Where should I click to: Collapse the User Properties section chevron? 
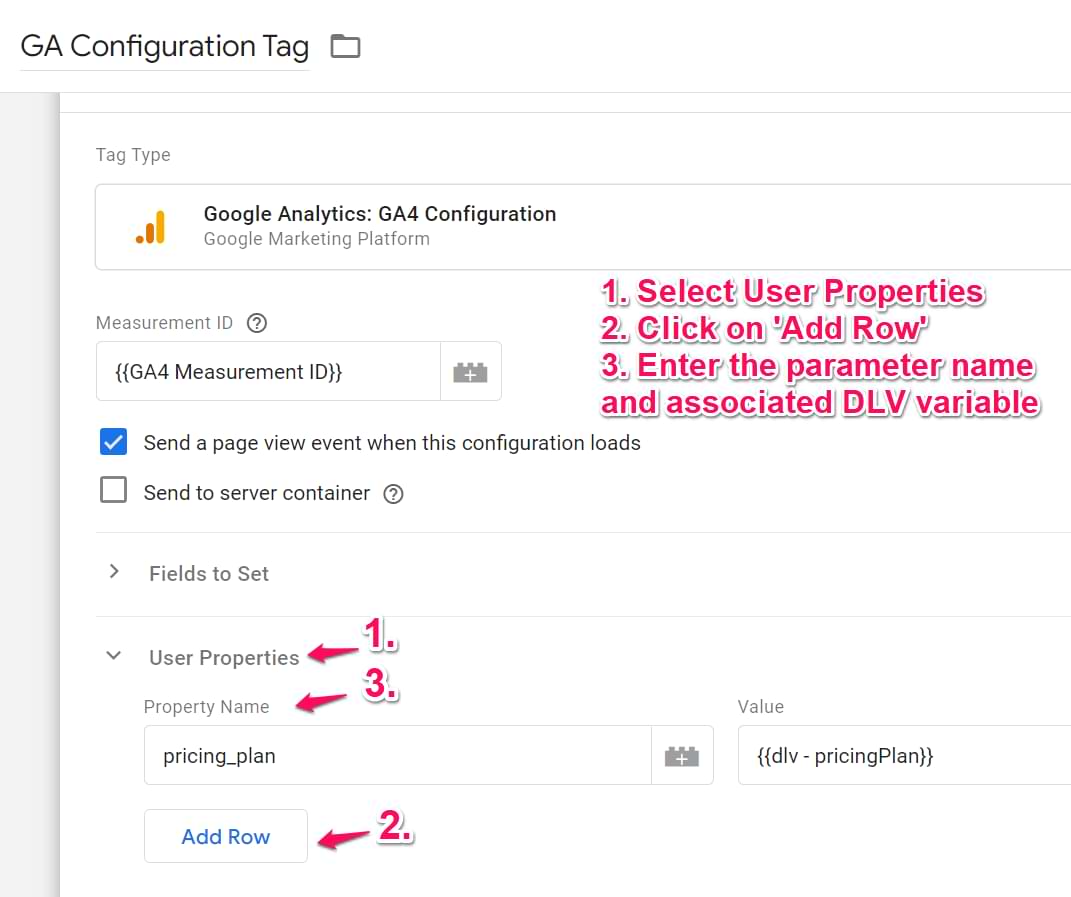pyautogui.click(x=113, y=656)
